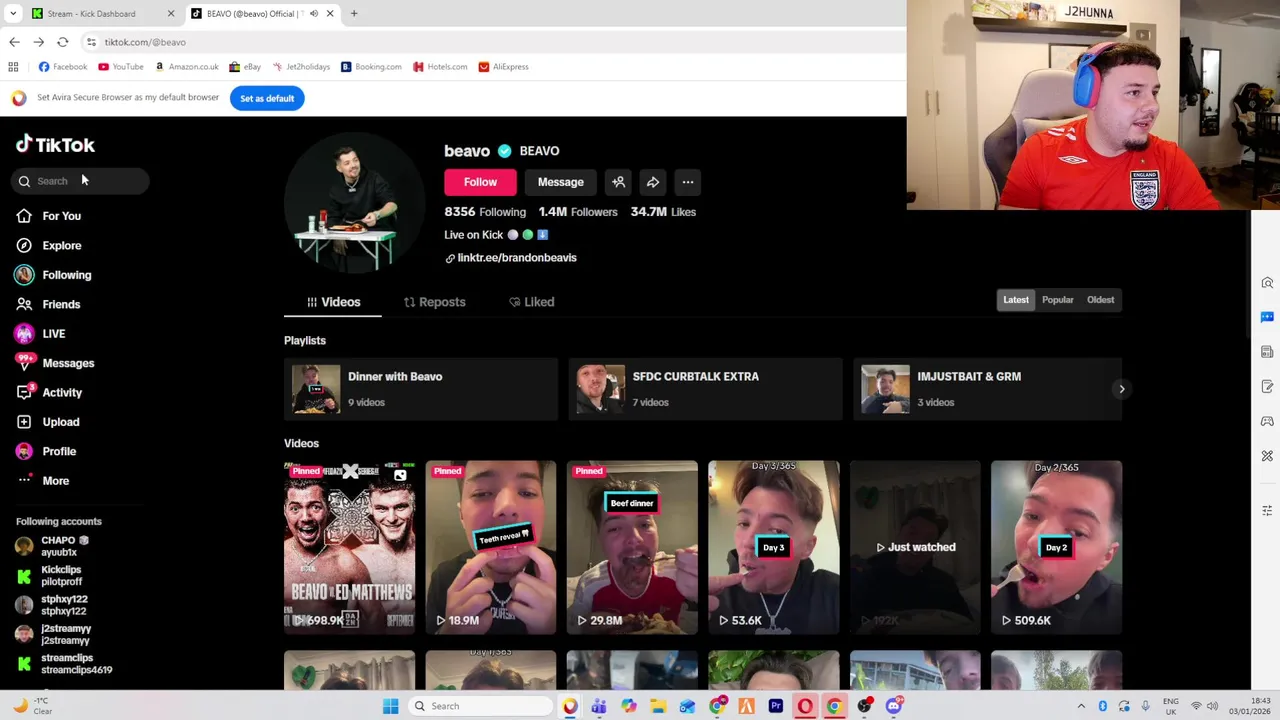Click the tiktok.com/@beavo address bar
Image resolution: width=1280 pixels, height=720 pixels.
pyautogui.click(x=490, y=42)
